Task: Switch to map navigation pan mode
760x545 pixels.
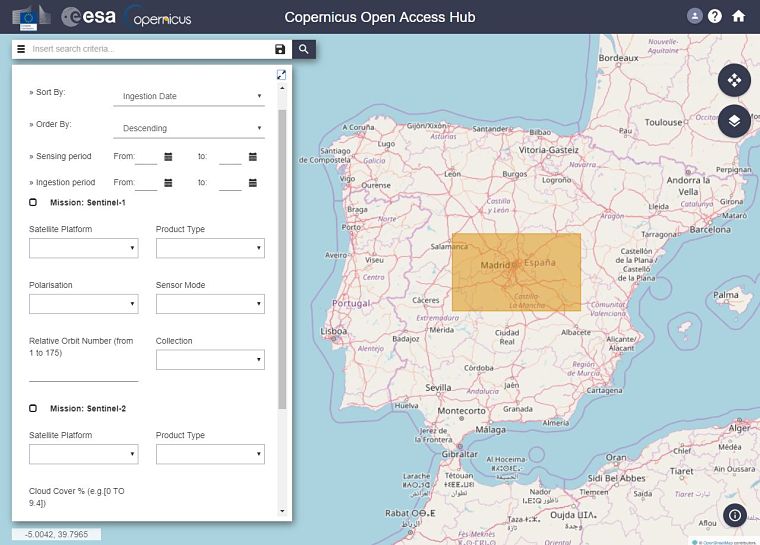Action: tap(734, 80)
